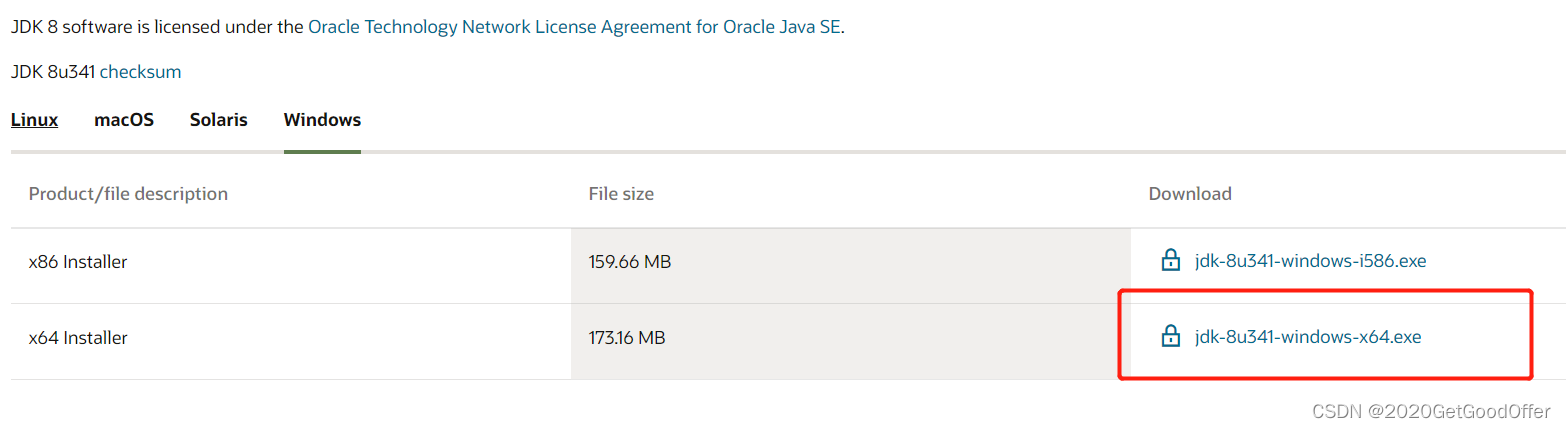Click the x64 Installer row label
1566x428 pixels.
pos(78,338)
